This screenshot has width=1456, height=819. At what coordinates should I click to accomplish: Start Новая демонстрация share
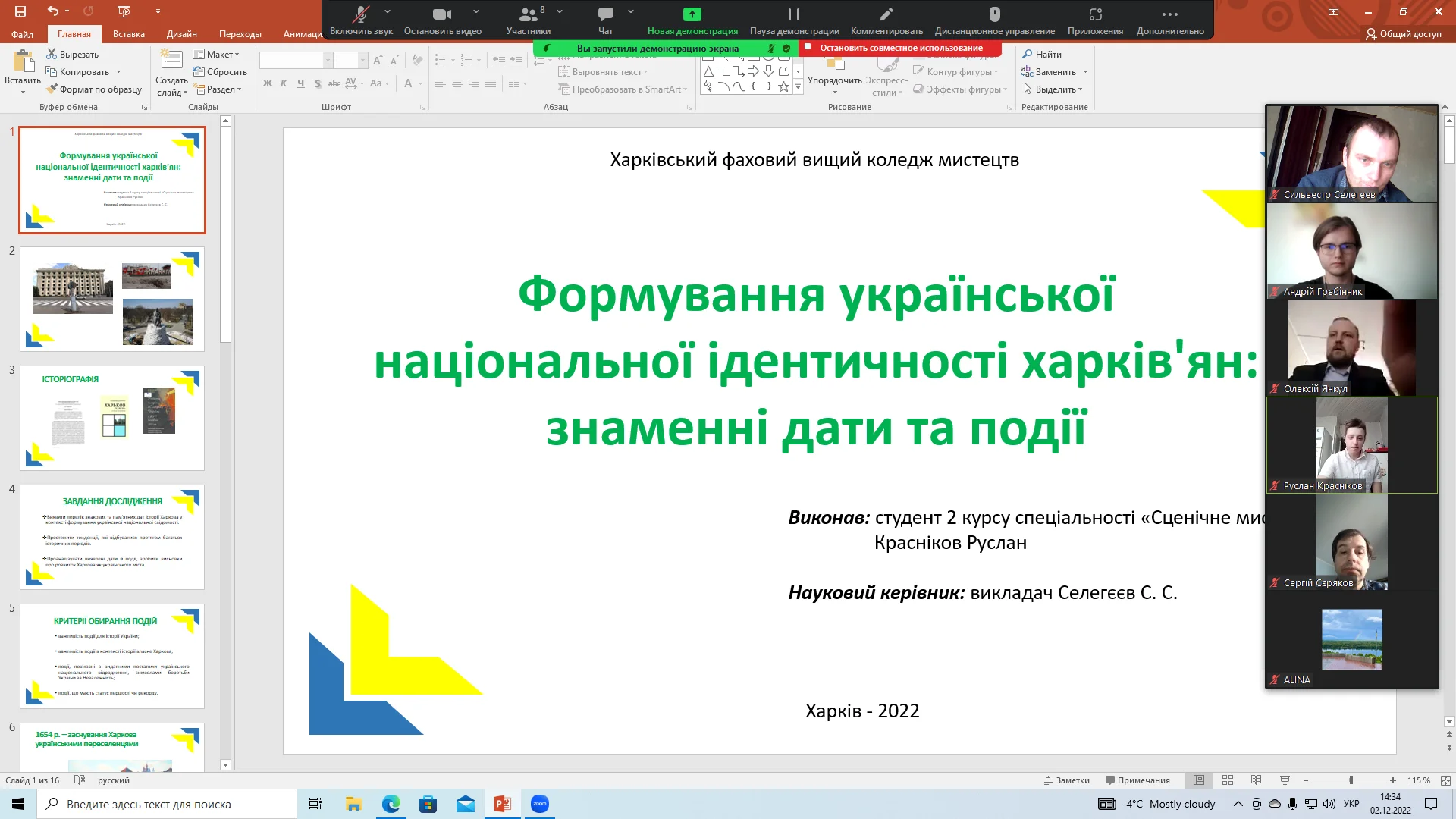coord(692,20)
